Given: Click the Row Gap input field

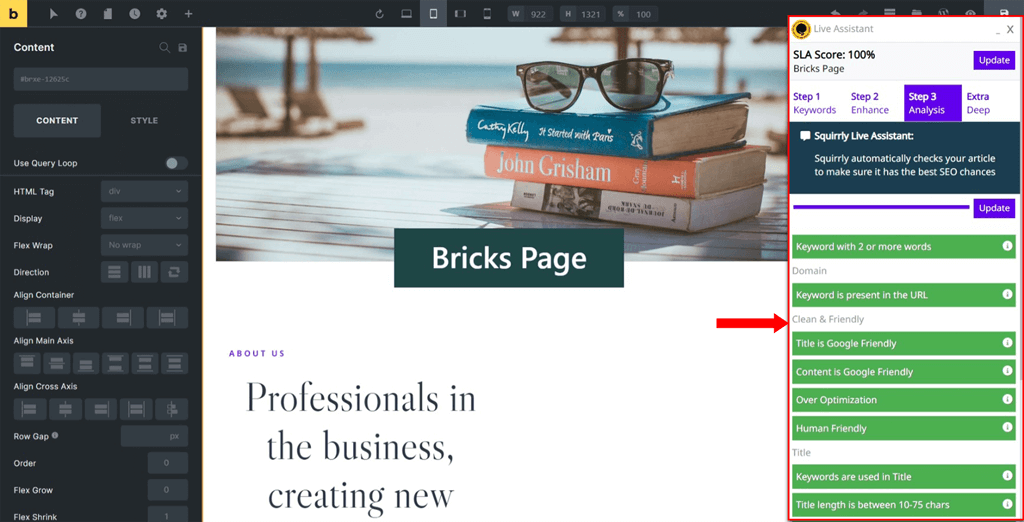Looking at the screenshot, I should coord(154,436).
